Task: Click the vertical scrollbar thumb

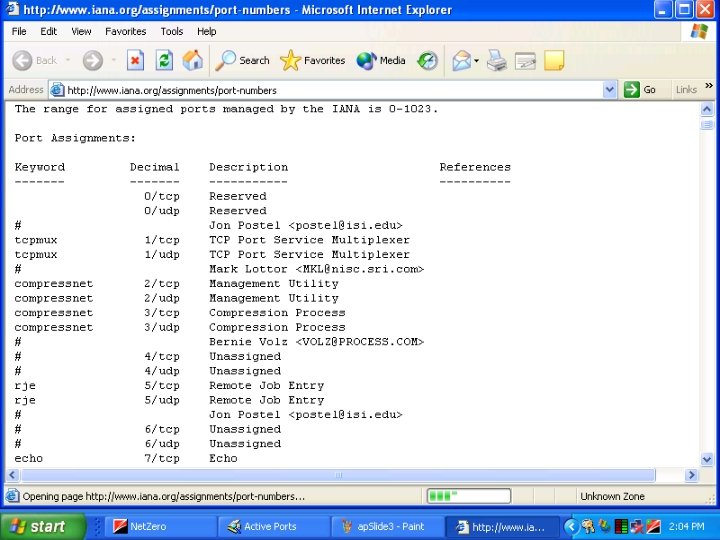Action: [x=707, y=124]
